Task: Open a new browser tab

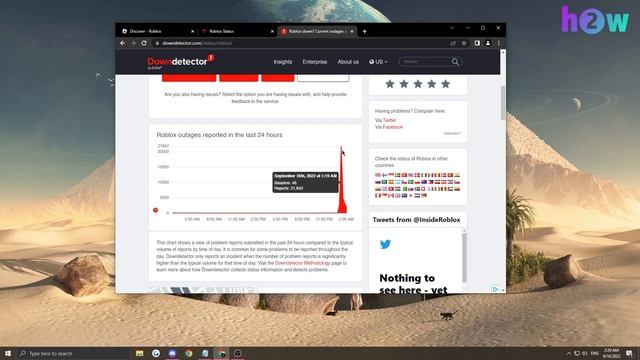Action: coord(364,31)
